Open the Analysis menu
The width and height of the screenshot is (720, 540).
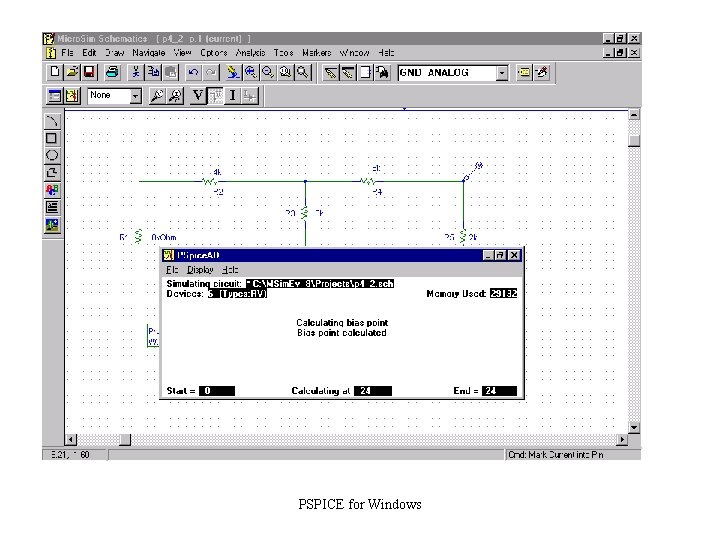pos(250,52)
